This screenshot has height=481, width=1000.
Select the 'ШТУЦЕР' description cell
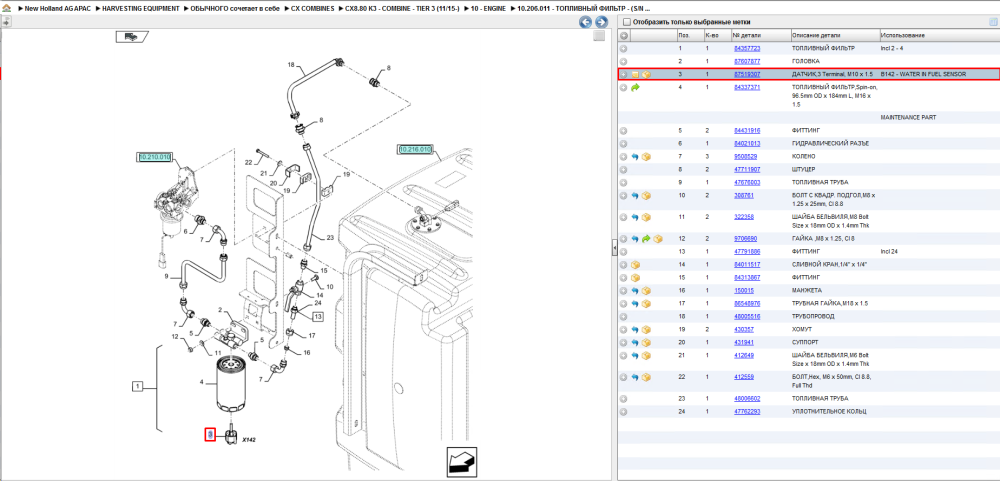click(804, 170)
